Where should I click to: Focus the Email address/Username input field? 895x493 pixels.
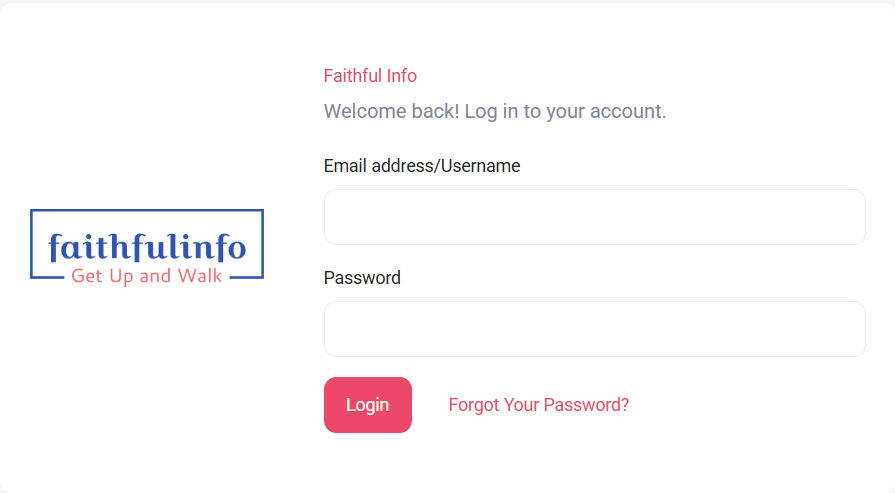tap(594, 217)
